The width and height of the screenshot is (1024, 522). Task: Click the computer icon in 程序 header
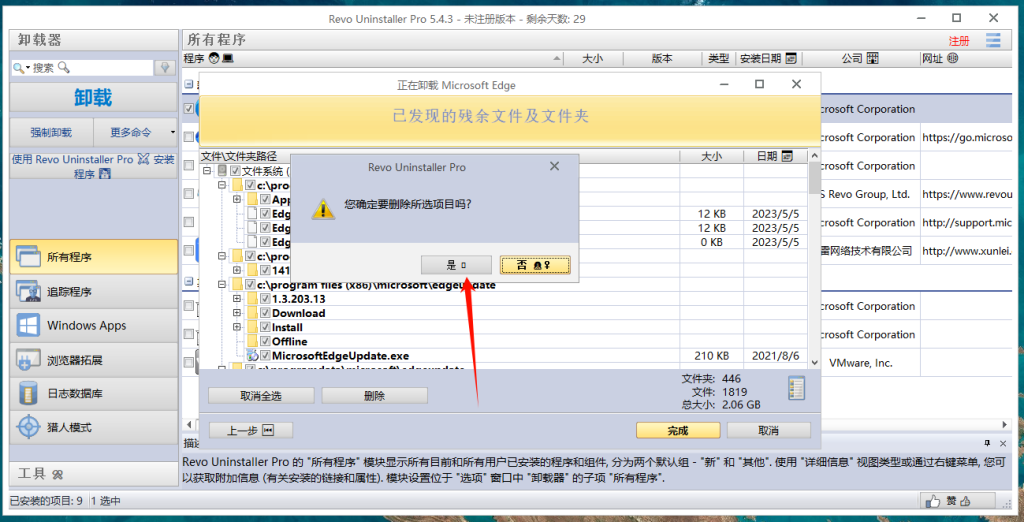(227, 59)
